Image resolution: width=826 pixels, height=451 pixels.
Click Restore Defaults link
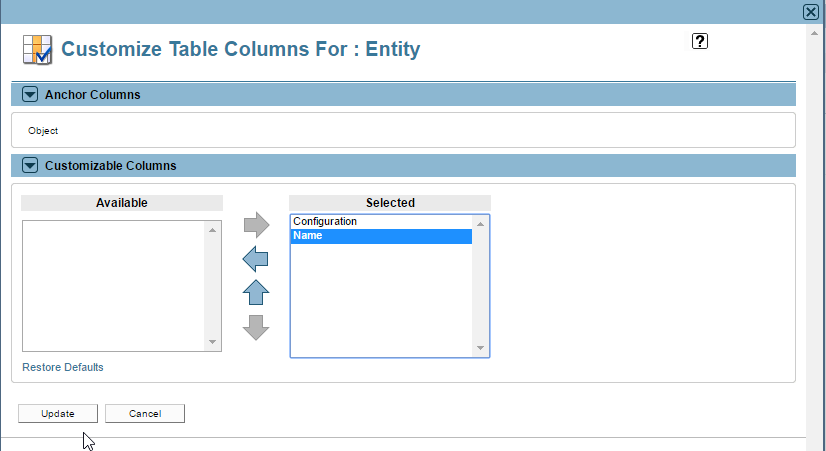coord(63,367)
